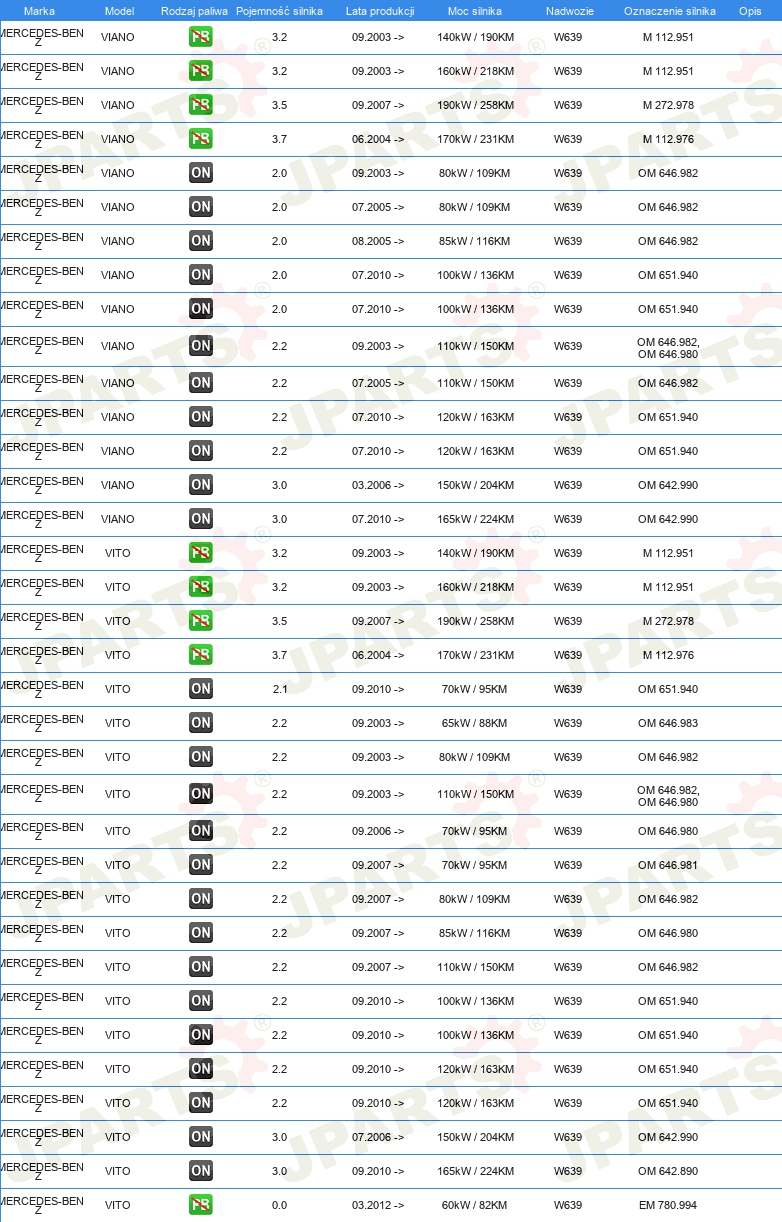This screenshot has width=782, height=1222.
Task: Click petrol icon for VITO 3.5 190kW/258KM
Action: (201, 621)
